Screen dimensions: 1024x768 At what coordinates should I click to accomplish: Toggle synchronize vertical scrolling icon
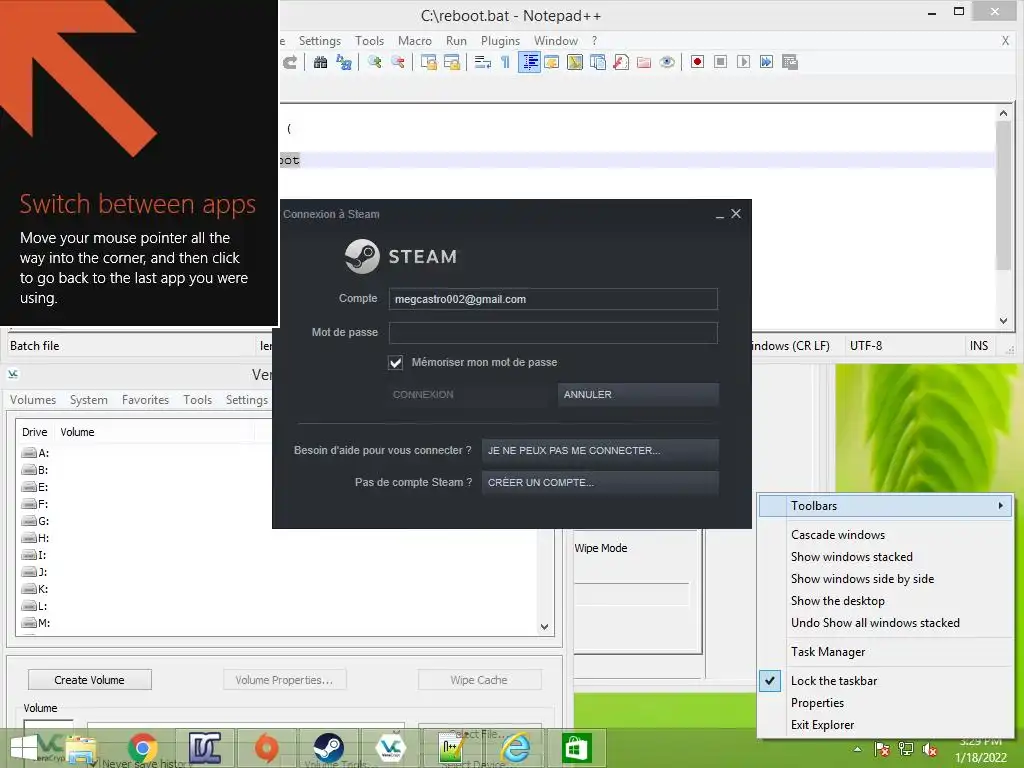point(428,62)
